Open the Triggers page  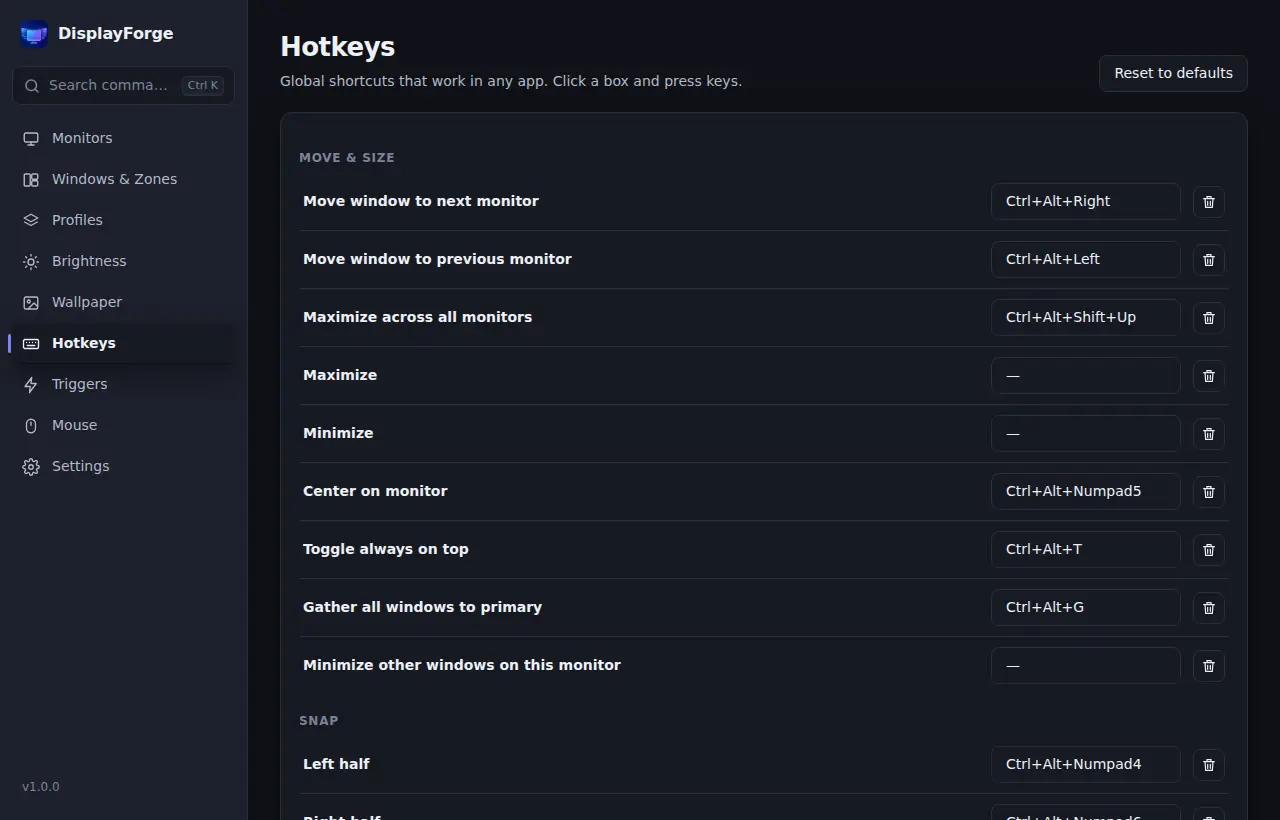pyautogui.click(x=123, y=384)
